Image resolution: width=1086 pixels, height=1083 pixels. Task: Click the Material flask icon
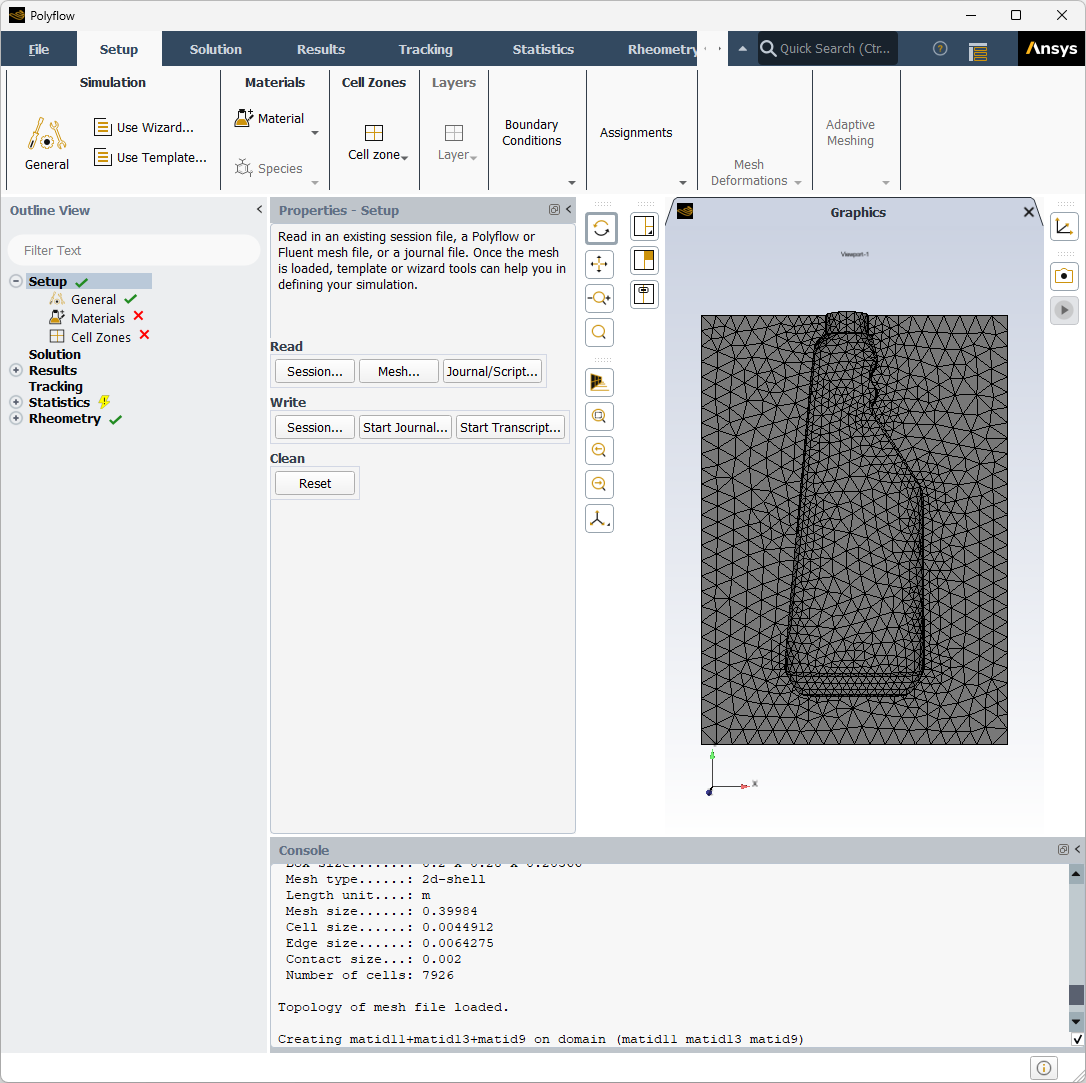(244, 118)
